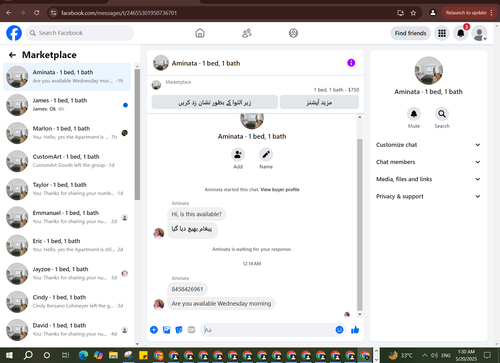Choose a sticker icon in composer

pyautogui.click(x=179, y=330)
